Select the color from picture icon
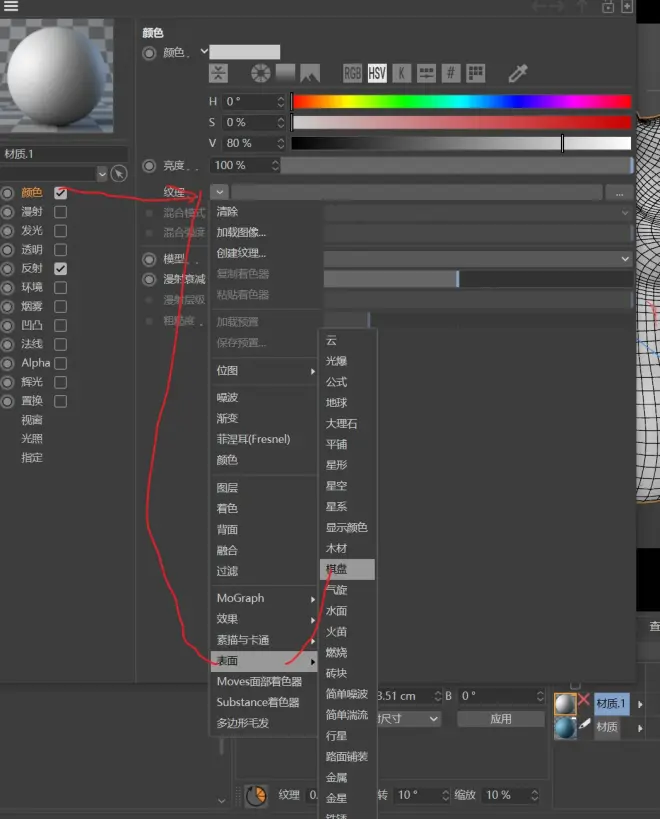Image resolution: width=660 pixels, height=819 pixels. (310, 73)
